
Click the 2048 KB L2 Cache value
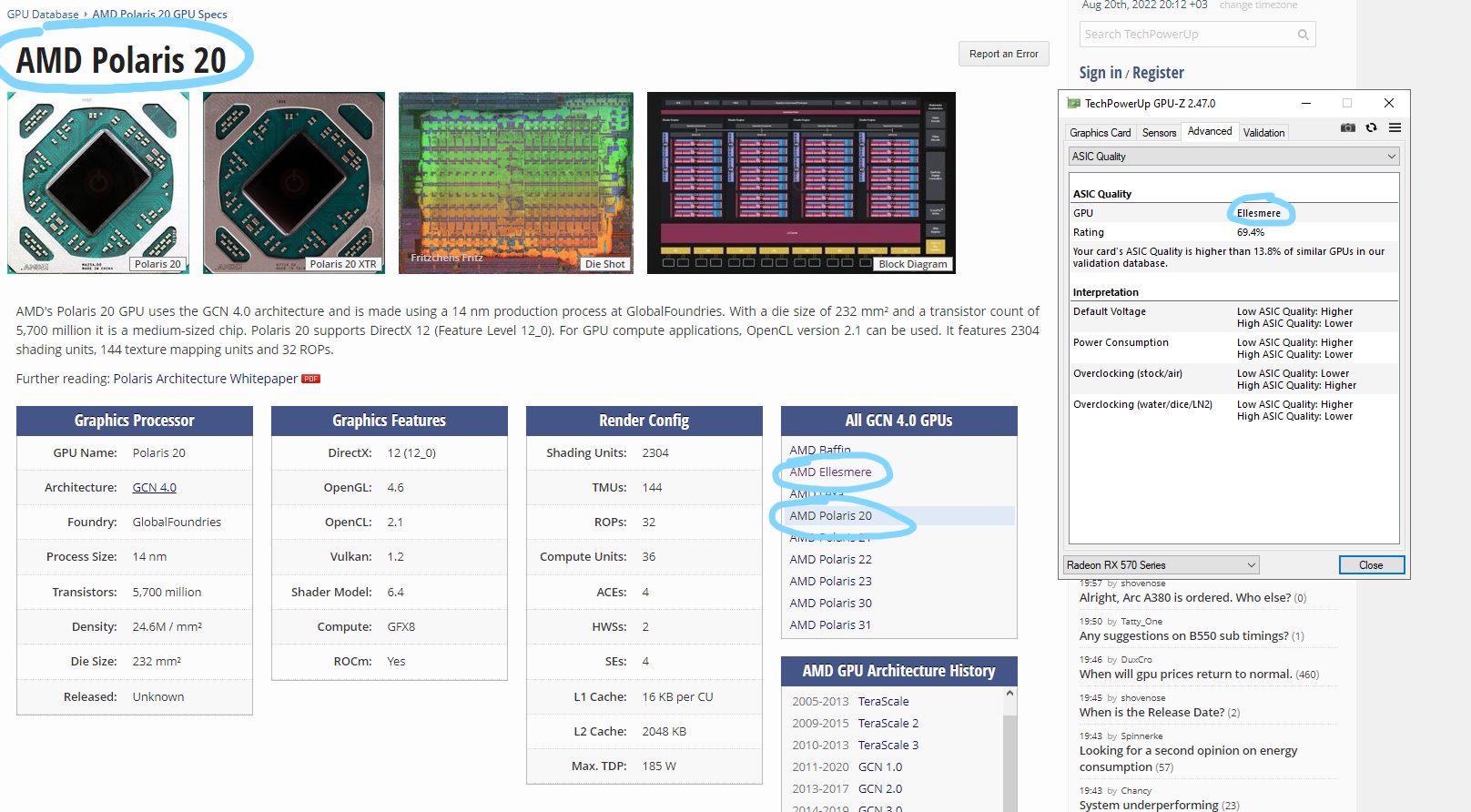click(x=664, y=732)
